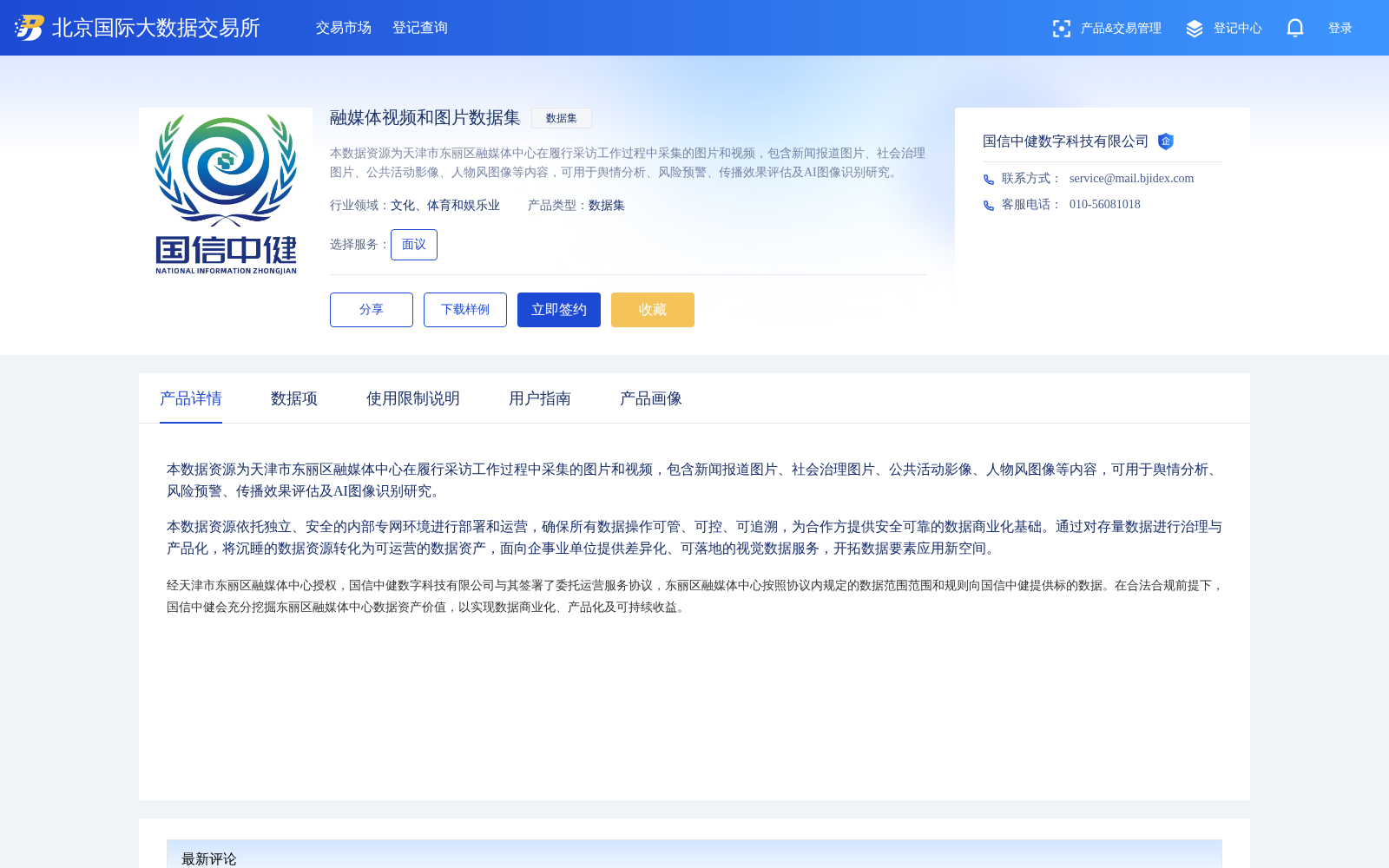Image resolution: width=1389 pixels, height=868 pixels.
Task: Switch to the 数据项 tab
Action: pos(294,398)
